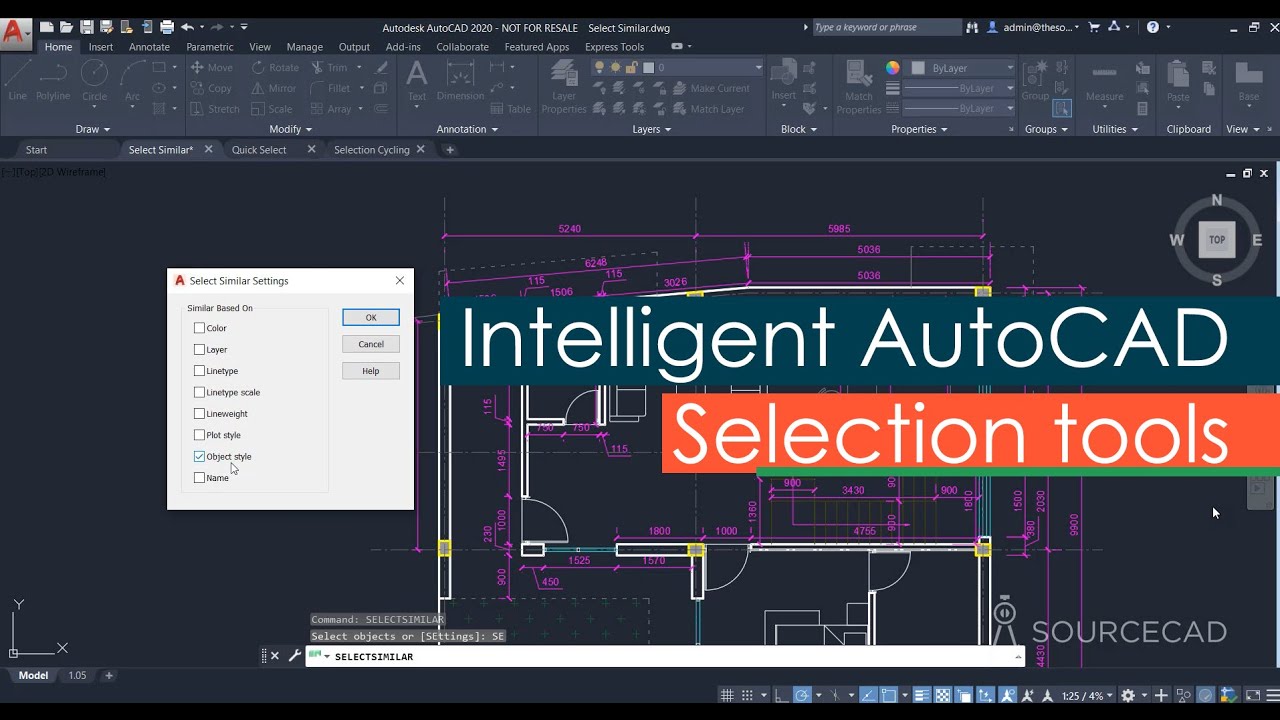Open the Dimension tool
The height and width of the screenshot is (720, 1280).
click(460, 80)
